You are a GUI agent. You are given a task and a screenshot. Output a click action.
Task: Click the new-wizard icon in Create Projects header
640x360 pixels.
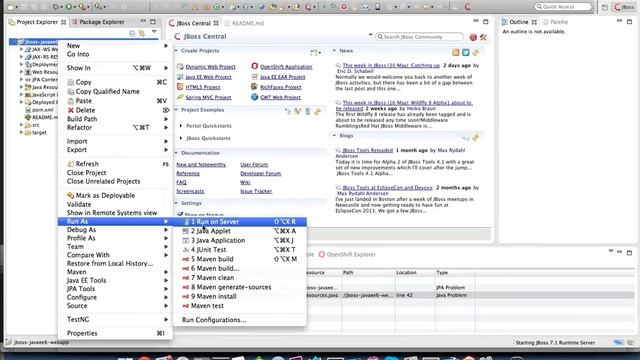(x=313, y=52)
